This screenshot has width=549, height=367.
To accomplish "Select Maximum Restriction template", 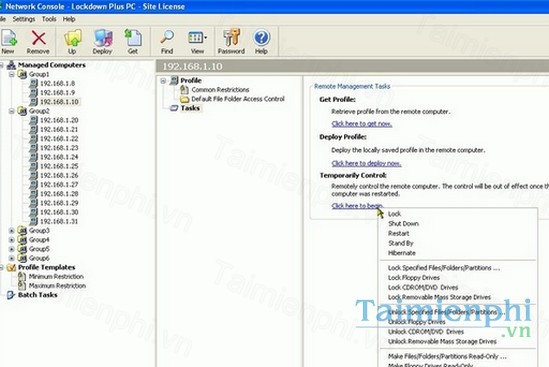I will point(57,286).
